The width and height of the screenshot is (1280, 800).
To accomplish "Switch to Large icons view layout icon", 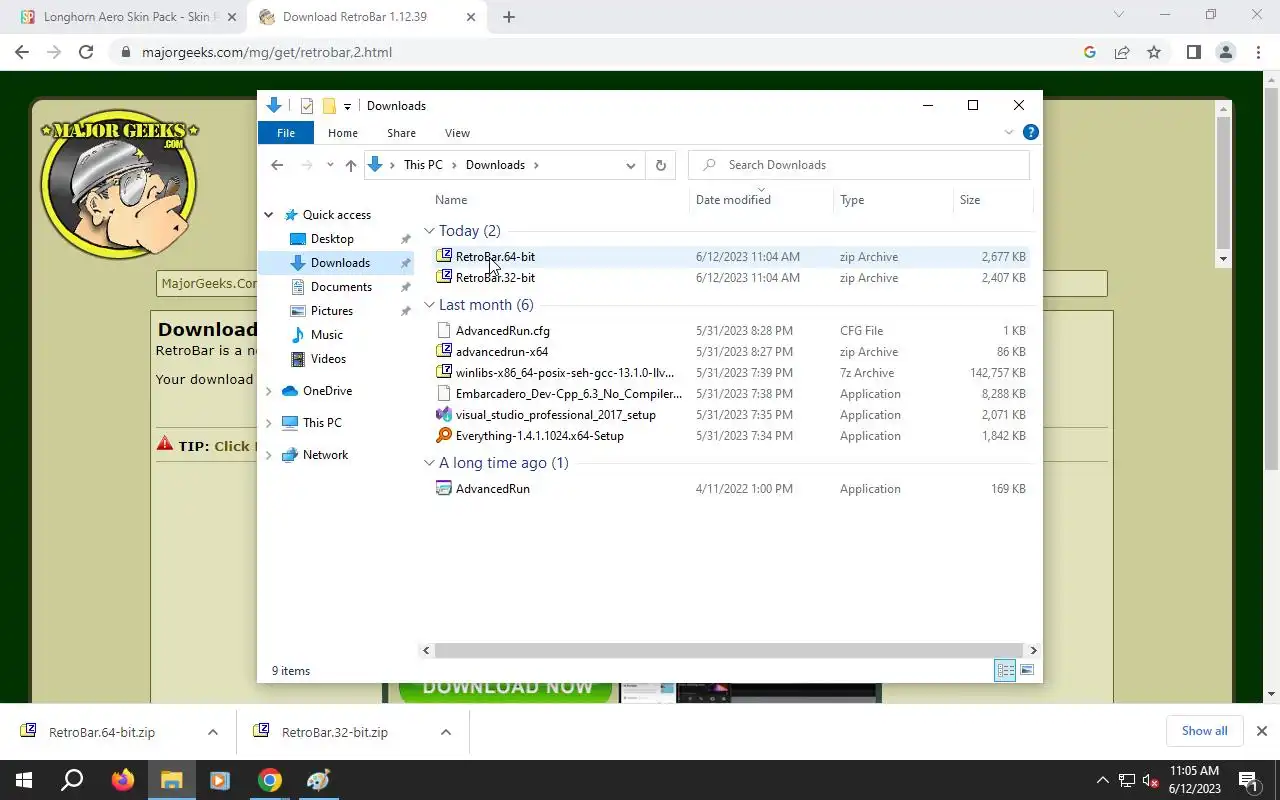I will click(1027, 670).
